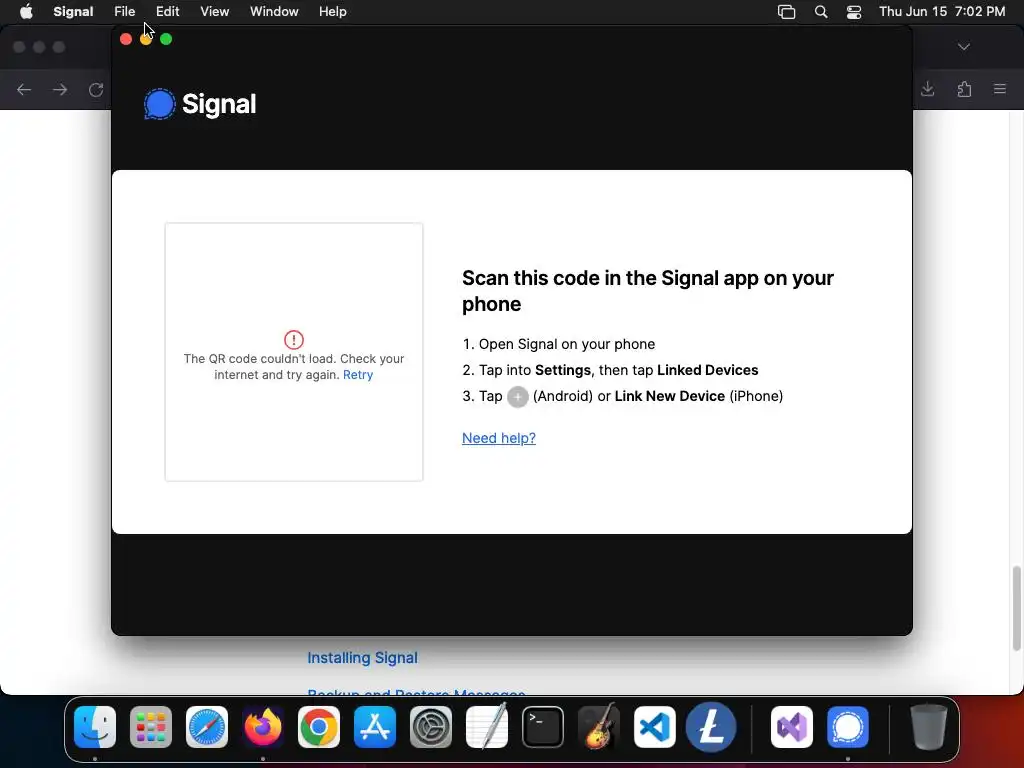Click the gray plus icon in step 3
The width and height of the screenshot is (1024, 768).
(x=518, y=396)
